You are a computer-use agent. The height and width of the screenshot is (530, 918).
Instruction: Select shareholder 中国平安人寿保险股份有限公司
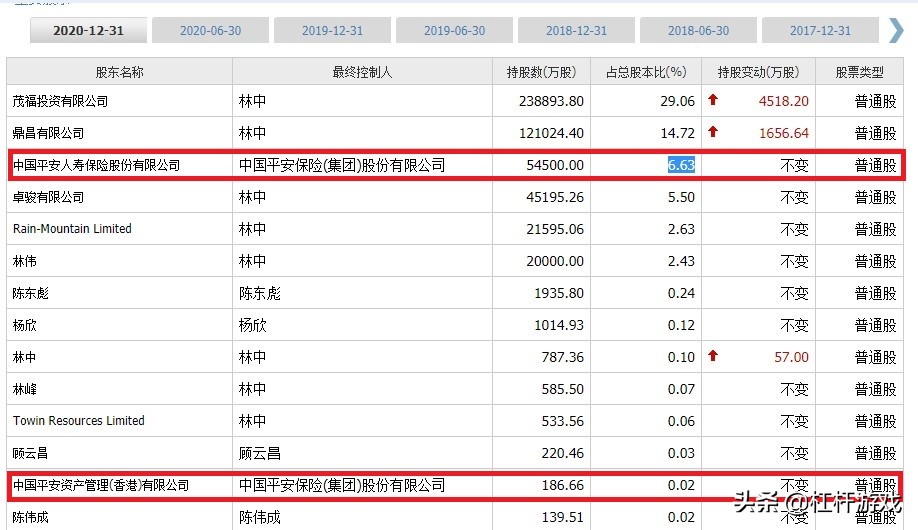click(97, 165)
